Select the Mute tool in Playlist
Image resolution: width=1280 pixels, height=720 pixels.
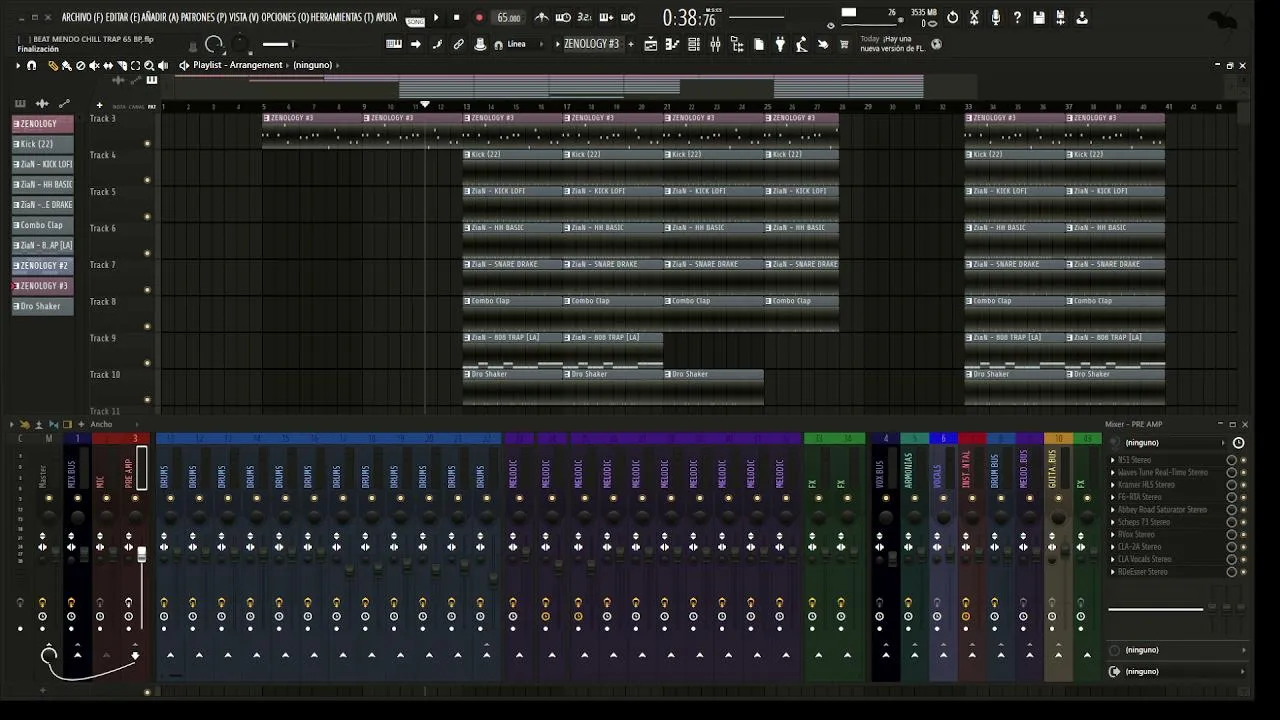point(94,65)
